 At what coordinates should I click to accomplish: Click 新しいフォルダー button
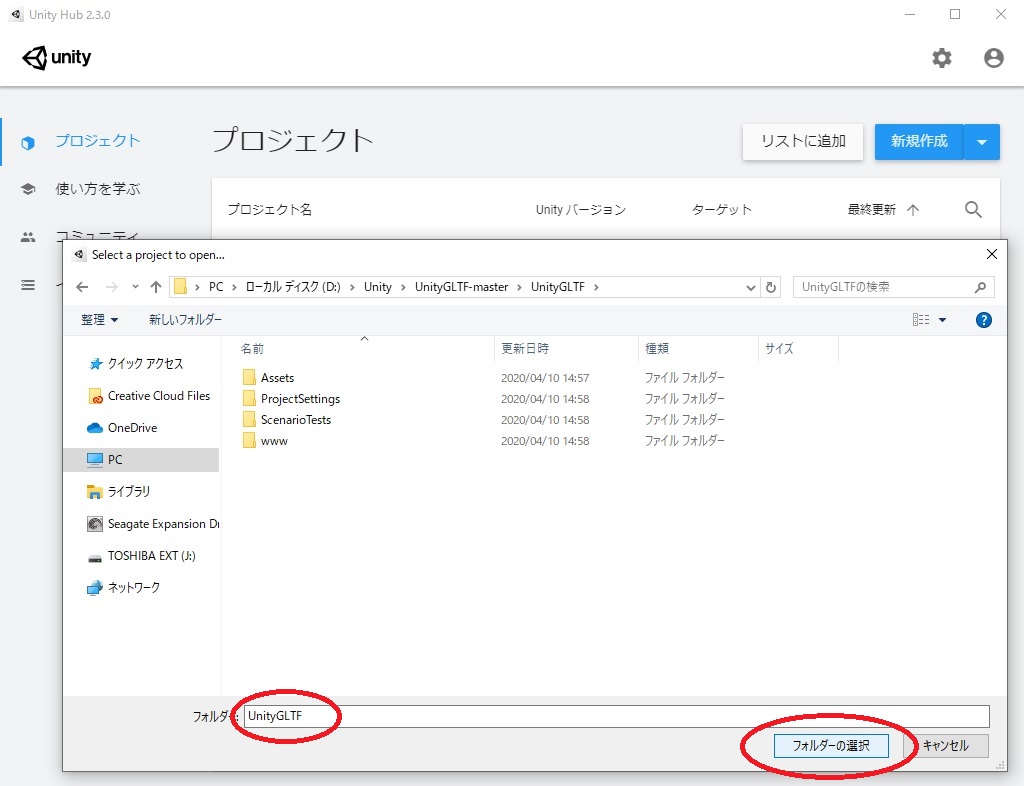coord(185,320)
